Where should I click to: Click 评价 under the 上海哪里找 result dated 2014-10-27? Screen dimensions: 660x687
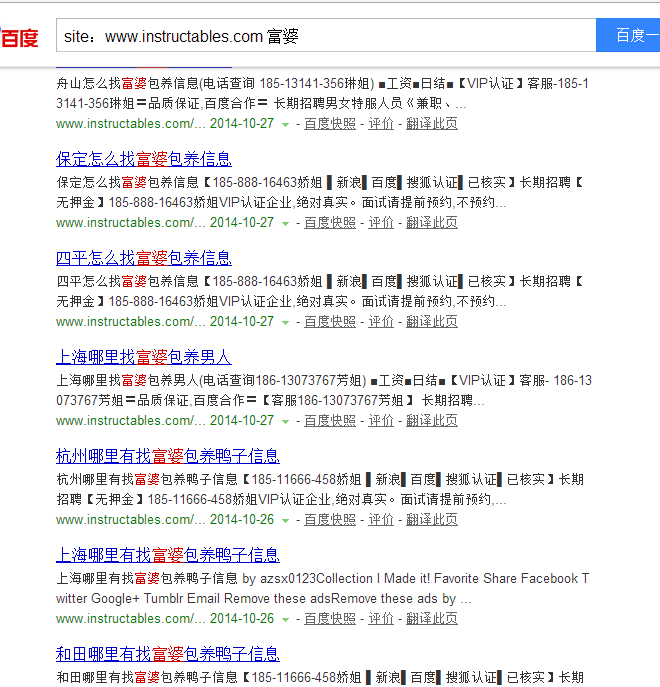pos(381,421)
